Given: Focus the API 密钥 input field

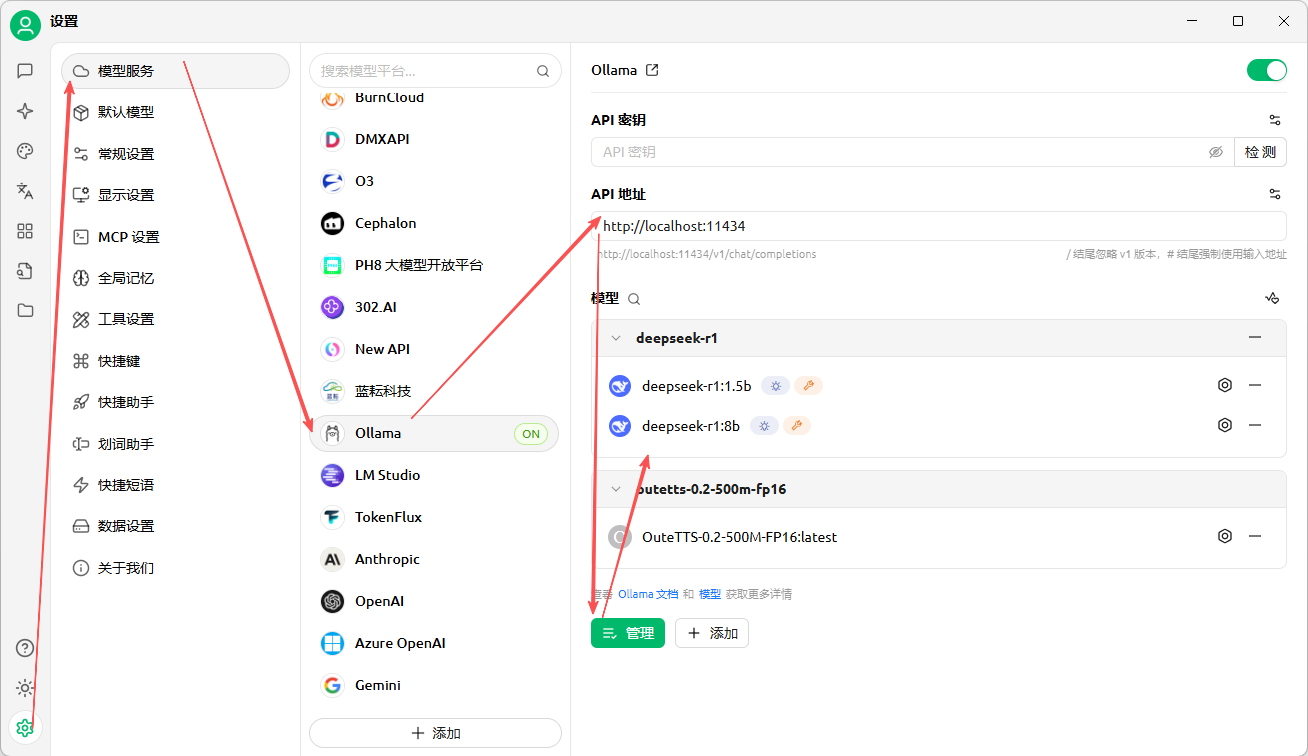Looking at the screenshot, I should point(912,152).
